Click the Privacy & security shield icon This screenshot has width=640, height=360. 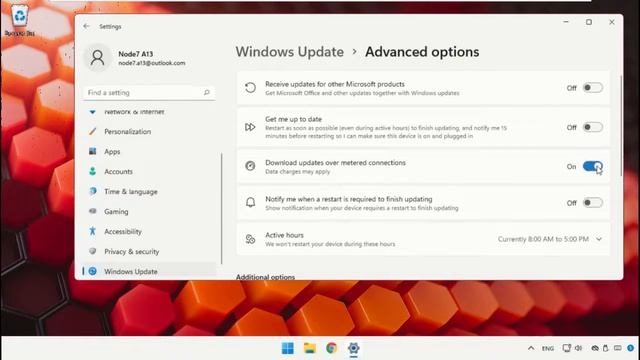(93, 251)
